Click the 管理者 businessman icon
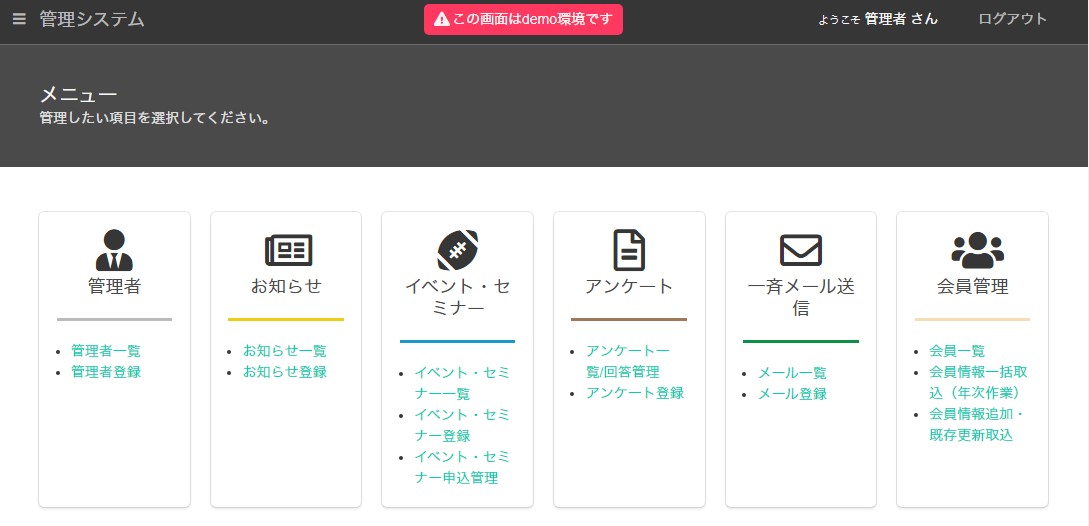Screen dimensions: 1089x526 tap(114, 250)
